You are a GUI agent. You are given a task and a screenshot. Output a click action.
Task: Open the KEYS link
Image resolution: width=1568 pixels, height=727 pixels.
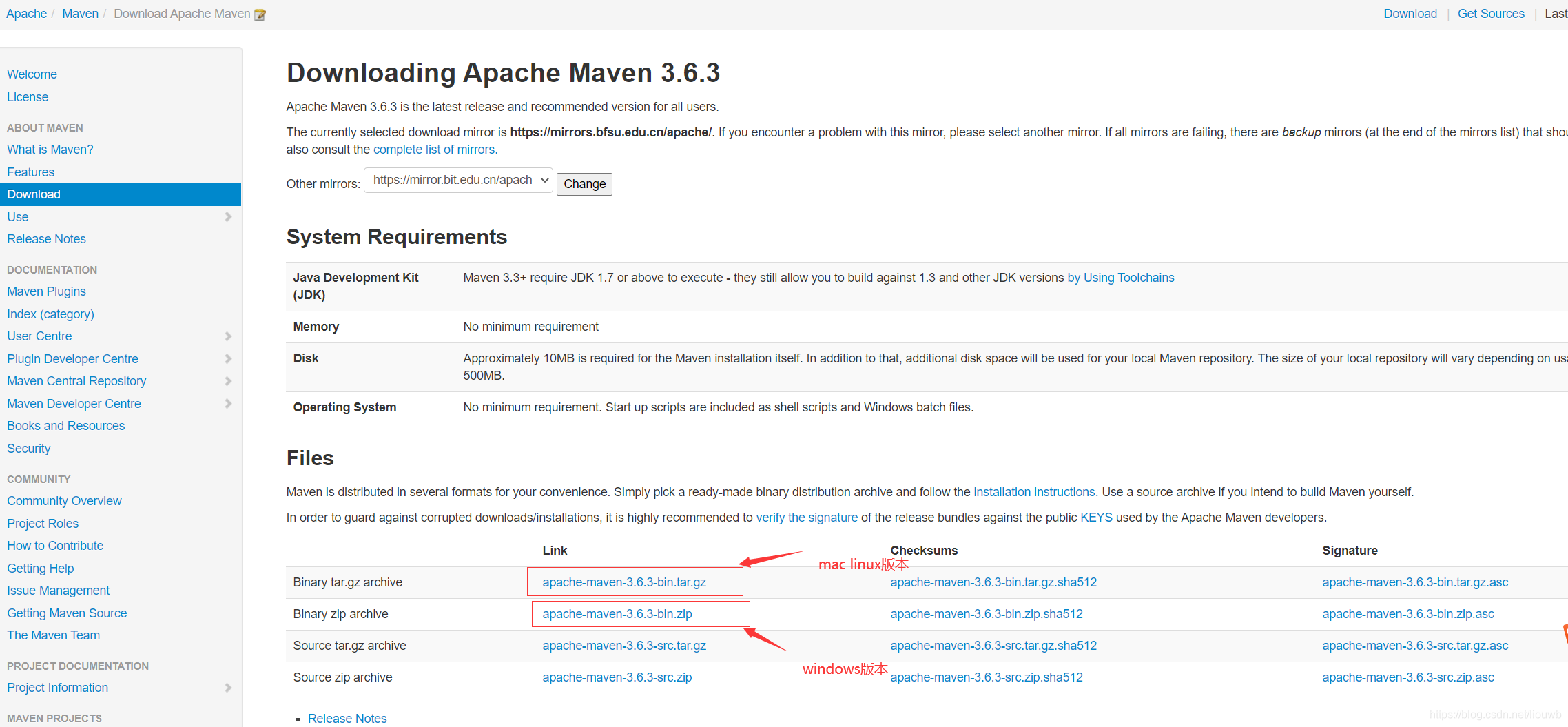[1096, 518]
